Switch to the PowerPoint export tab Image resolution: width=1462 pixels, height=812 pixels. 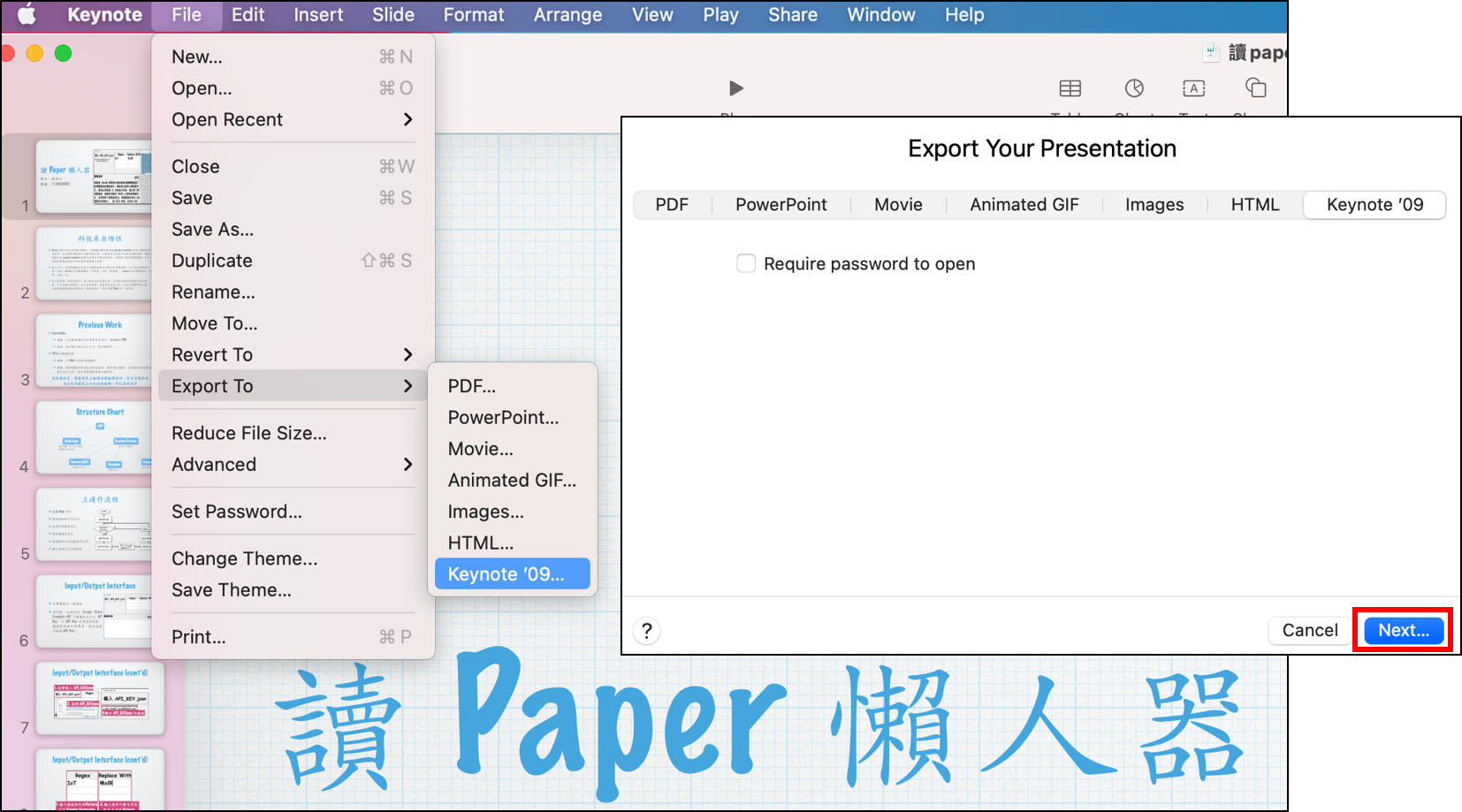pyautogui.click(x=781, y=205)
